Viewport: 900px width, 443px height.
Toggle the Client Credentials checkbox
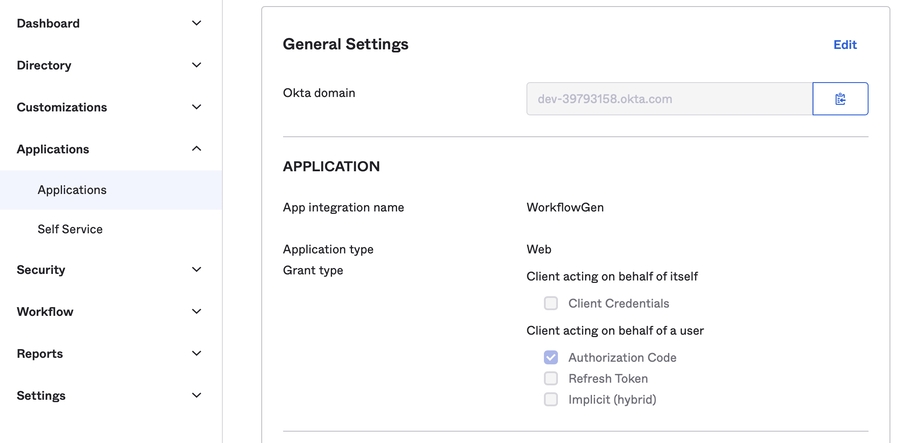[551, 303]
